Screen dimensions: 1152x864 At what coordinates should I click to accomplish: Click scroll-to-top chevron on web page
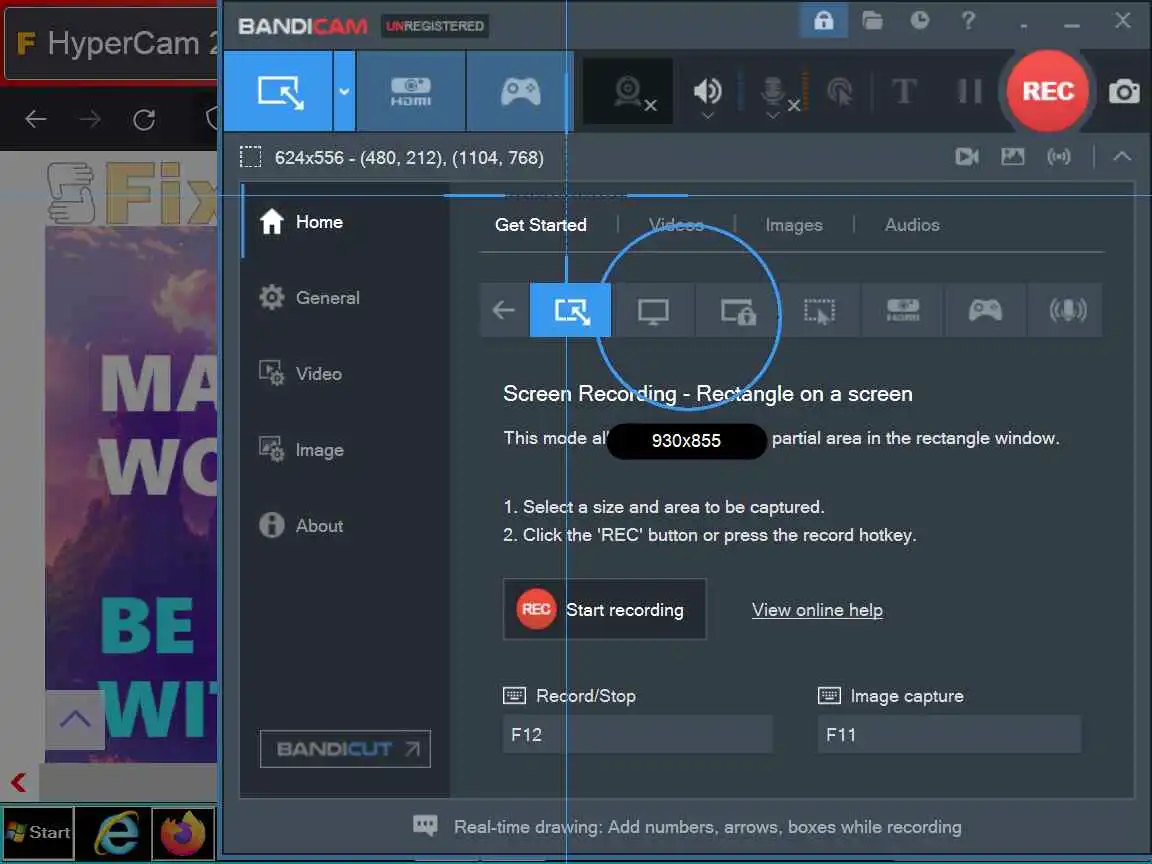[x=75, y=719]
